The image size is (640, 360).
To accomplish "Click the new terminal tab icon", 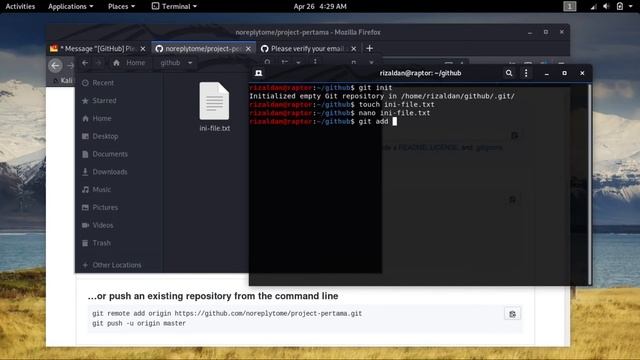I will (x=258, y=73).
